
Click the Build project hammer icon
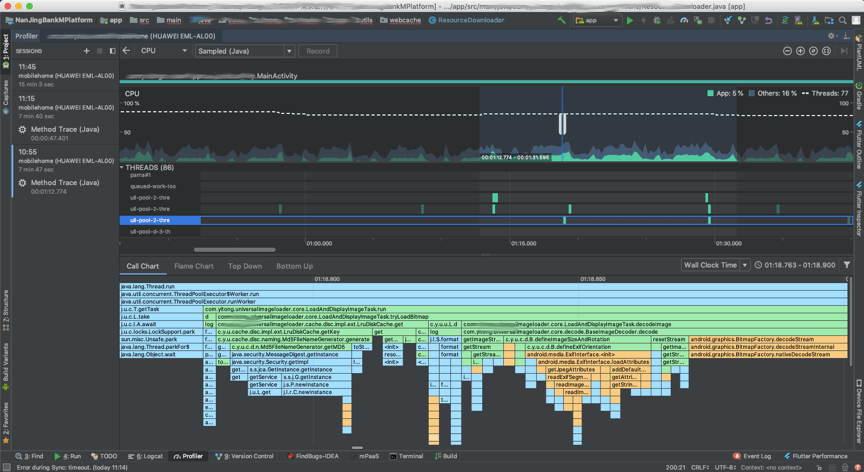tap(562, 20)
